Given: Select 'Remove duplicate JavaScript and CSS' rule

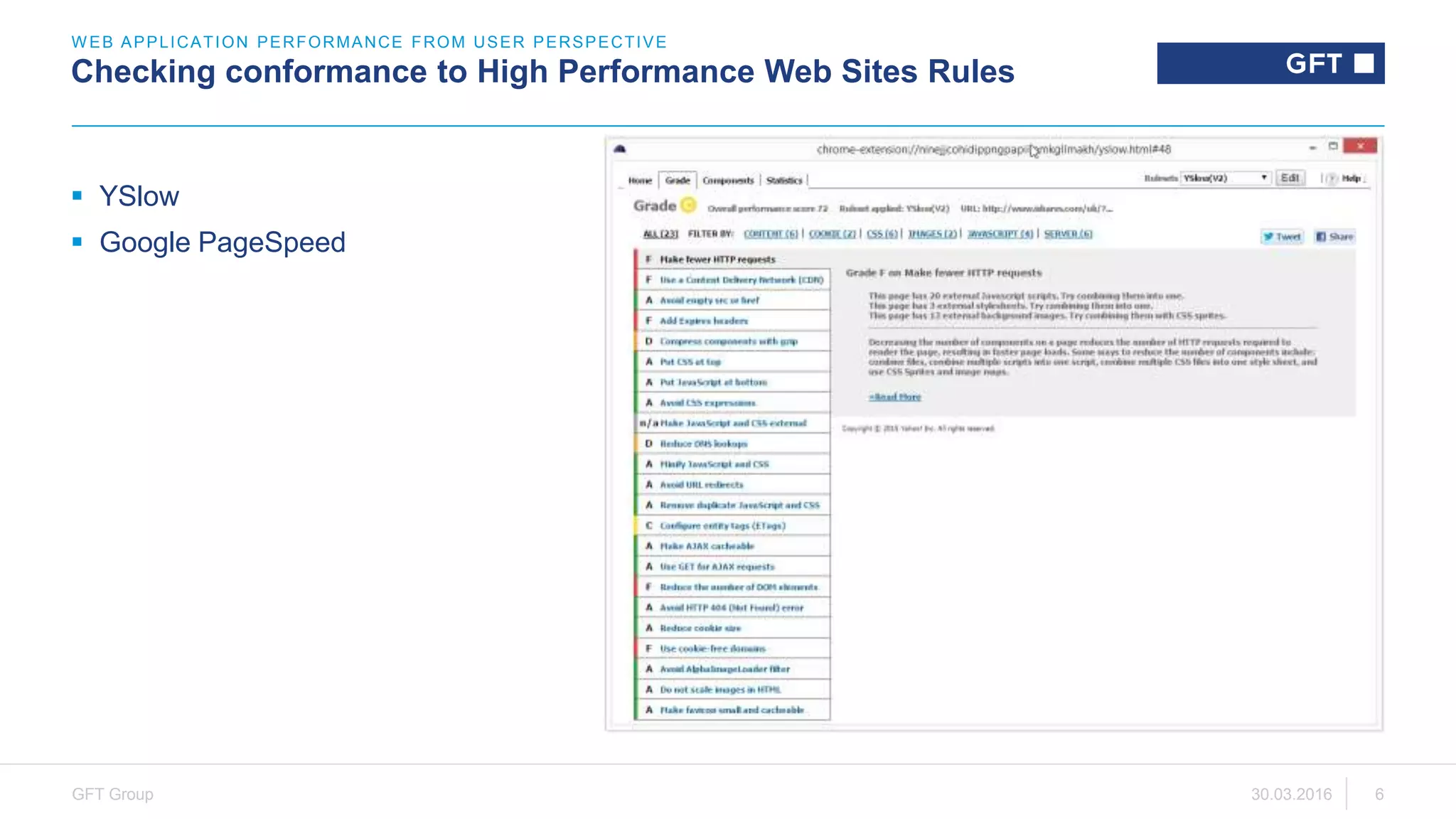Looking at the screenshot, I should [733, 505].
